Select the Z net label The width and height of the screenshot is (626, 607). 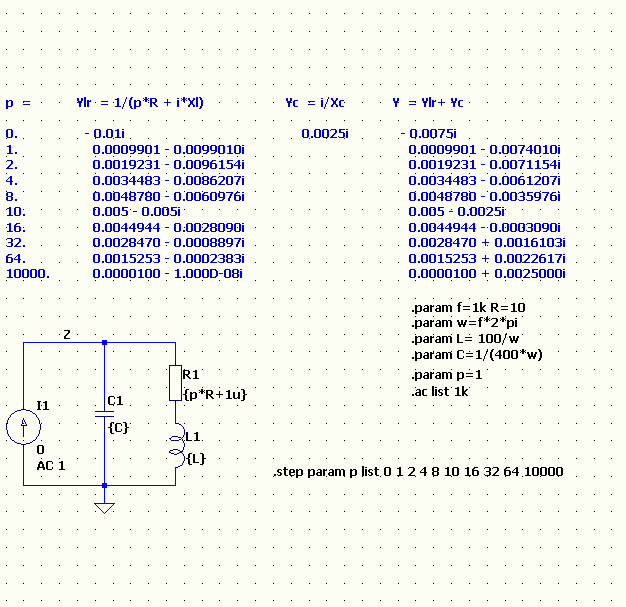pos(67,335)
